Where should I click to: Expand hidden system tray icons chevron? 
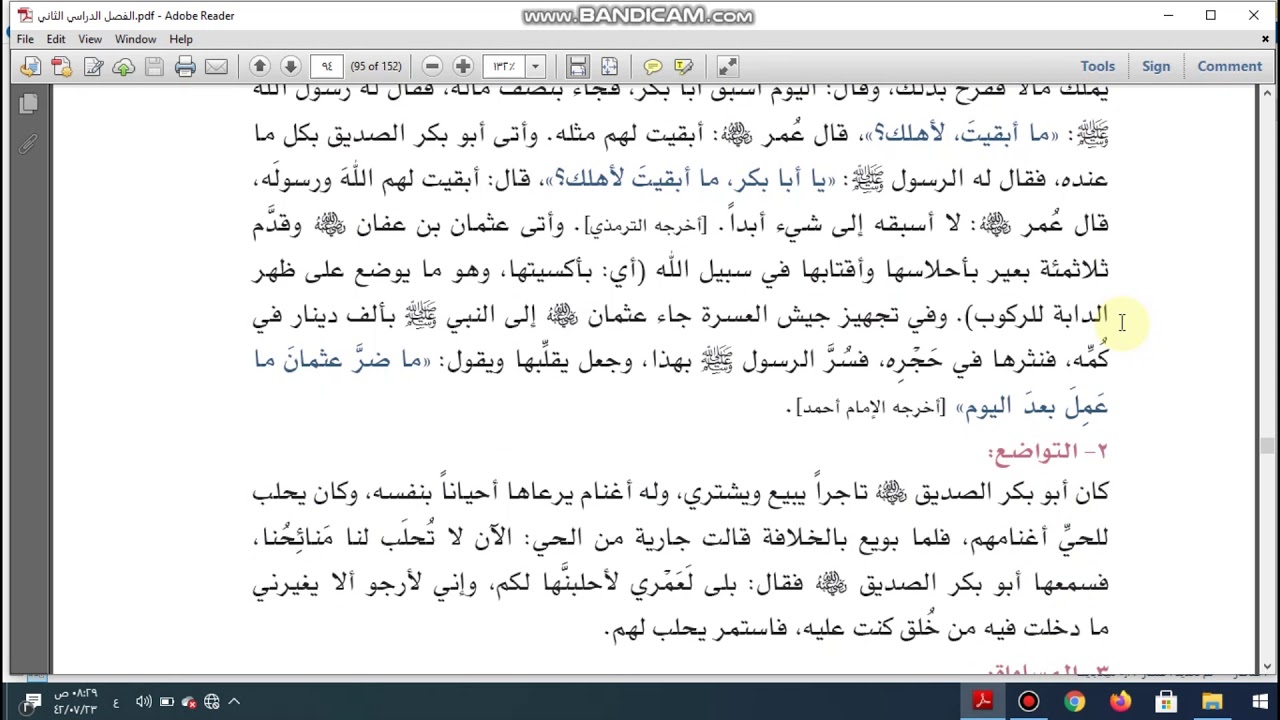click(234, 702)
